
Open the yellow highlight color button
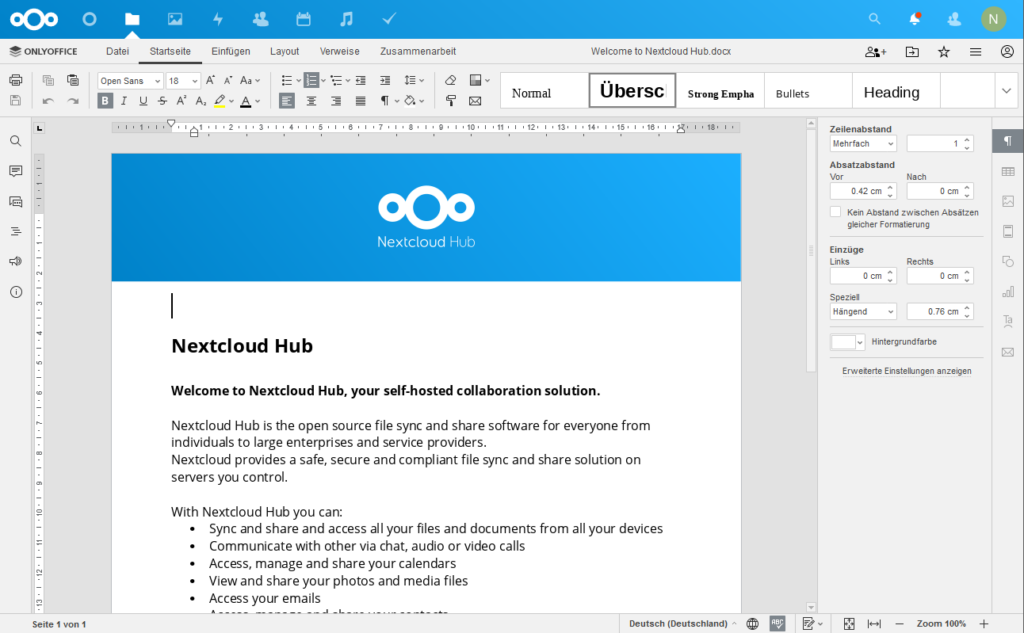[220, 101]
